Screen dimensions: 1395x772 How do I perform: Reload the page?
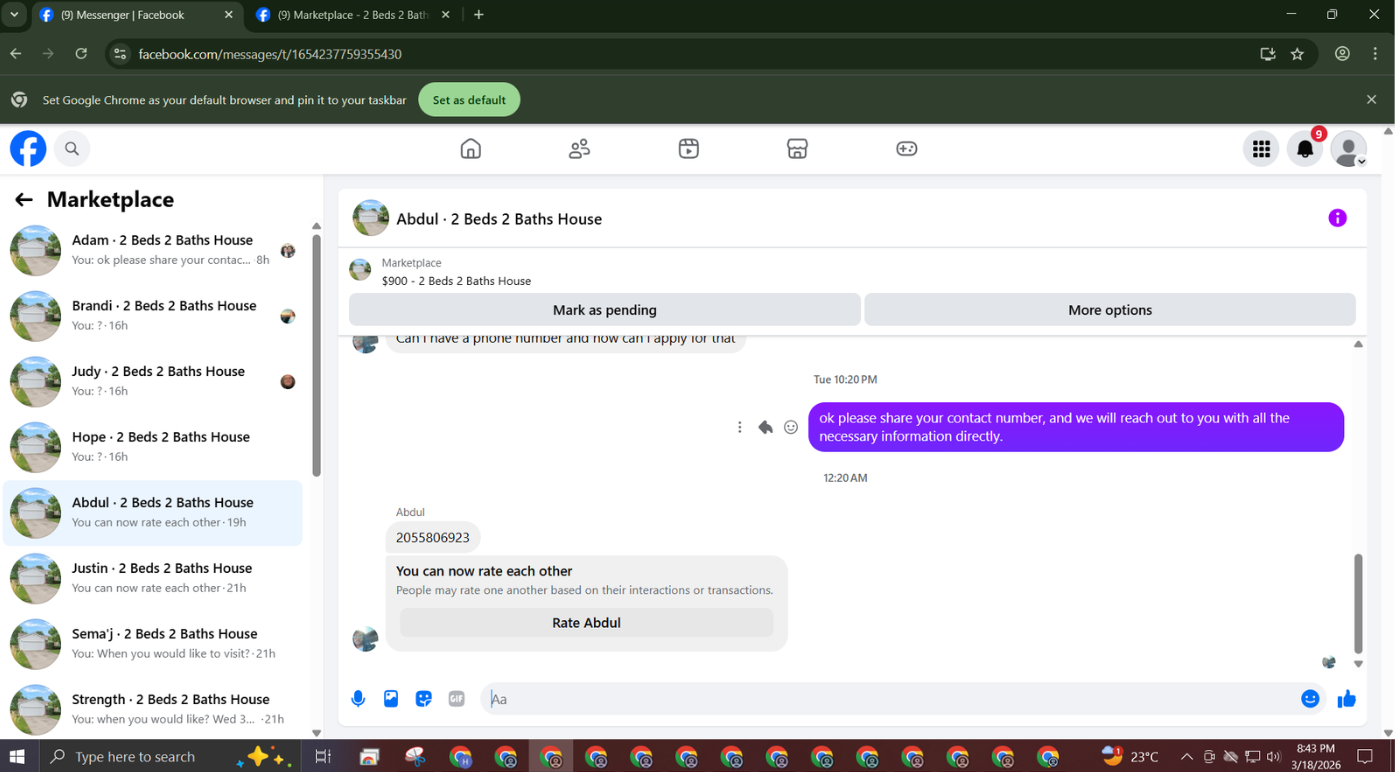(x=81, y=54)
